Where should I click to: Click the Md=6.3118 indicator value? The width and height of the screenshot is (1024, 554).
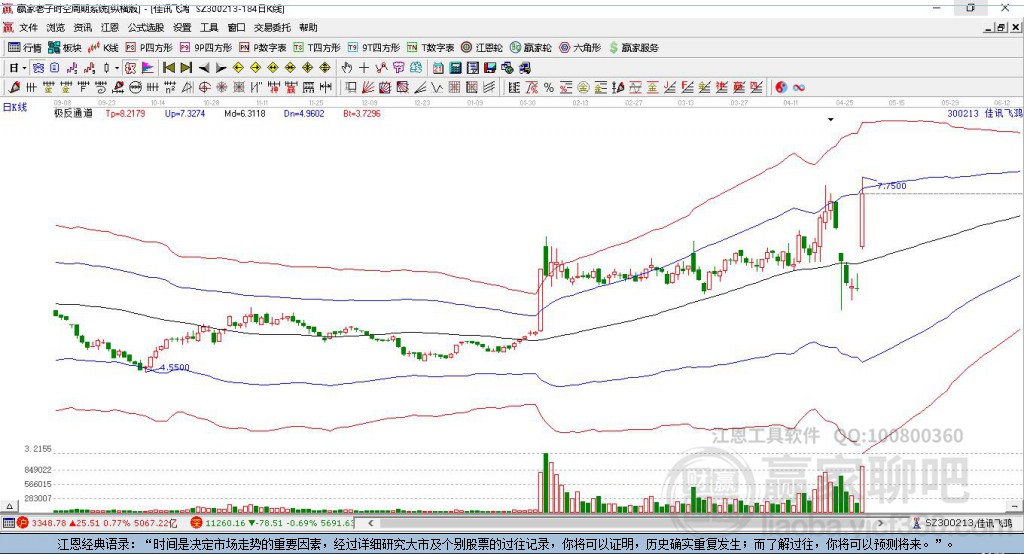[x=245, y=114]
